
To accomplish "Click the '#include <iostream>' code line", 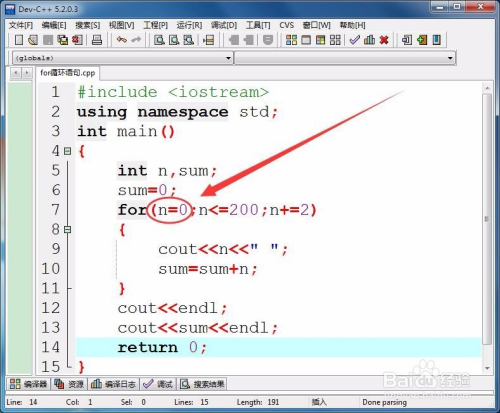I will [x=173, y=92].
